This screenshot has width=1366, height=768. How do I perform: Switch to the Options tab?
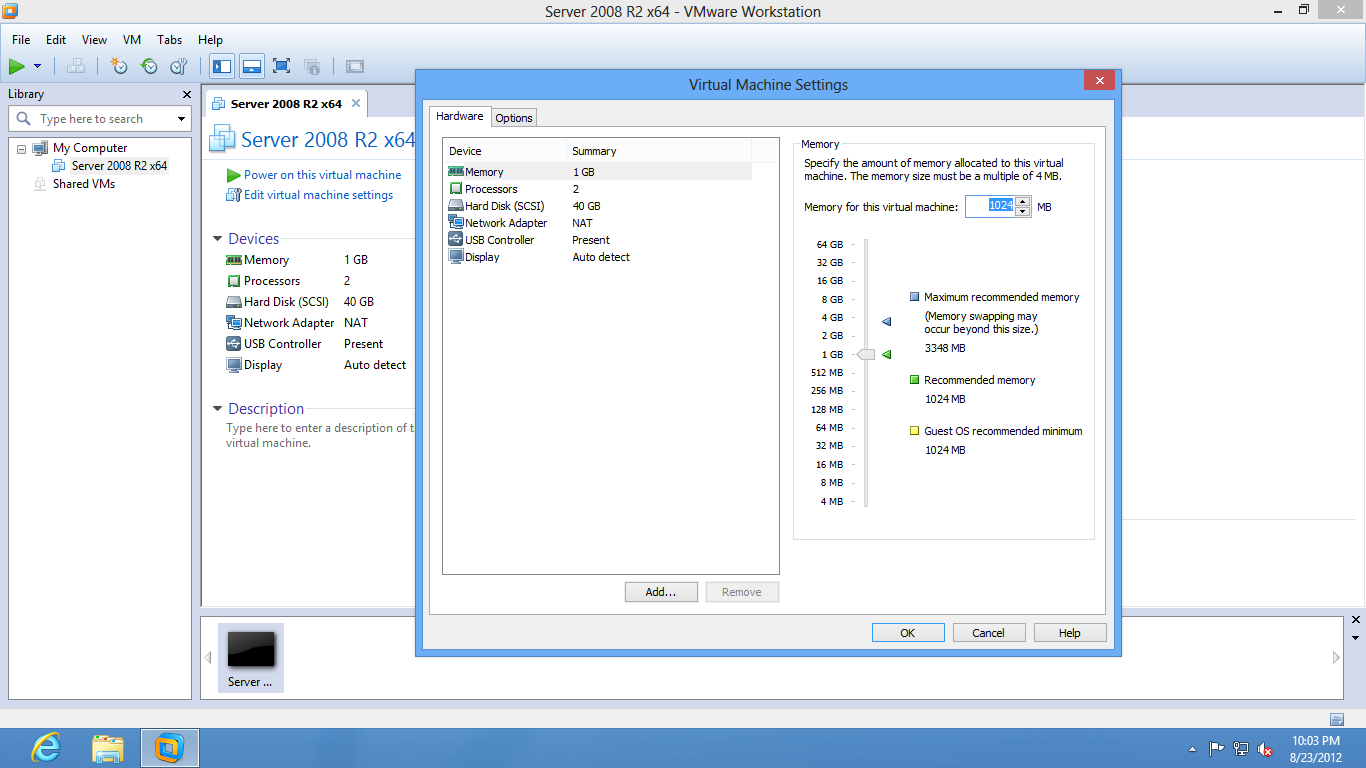coord(513,117)
